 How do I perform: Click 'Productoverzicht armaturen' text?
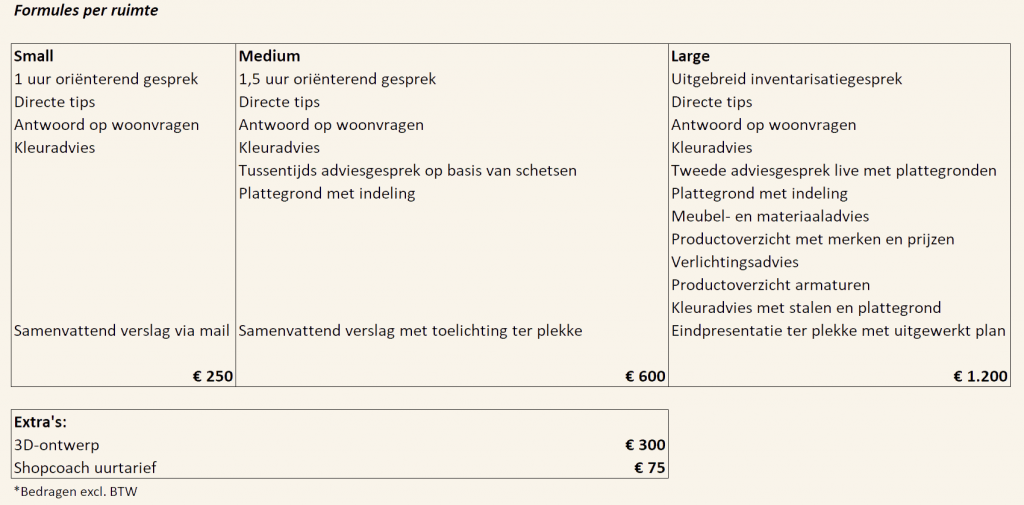770,285
